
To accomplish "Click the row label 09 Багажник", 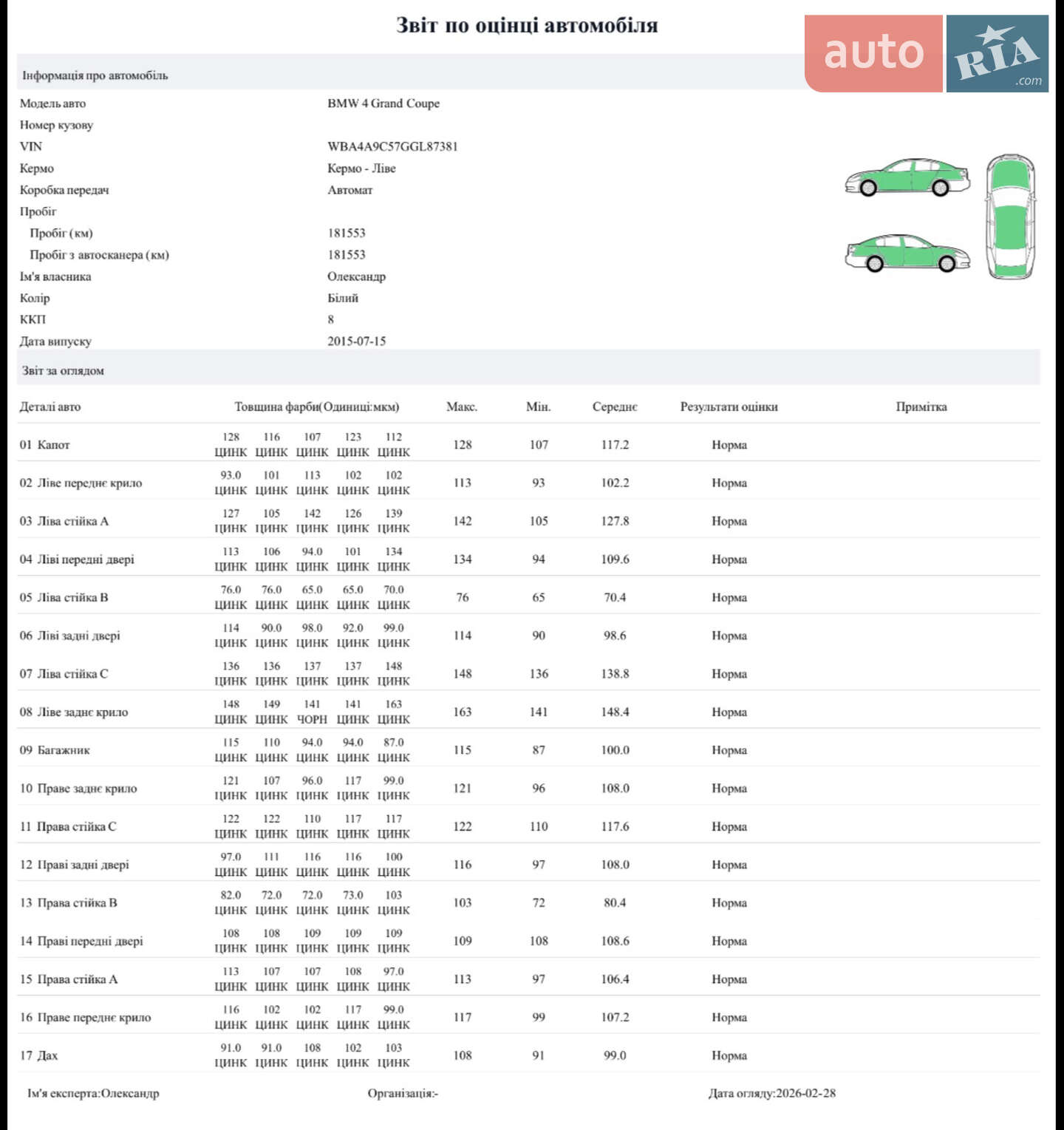I will 55,750.
